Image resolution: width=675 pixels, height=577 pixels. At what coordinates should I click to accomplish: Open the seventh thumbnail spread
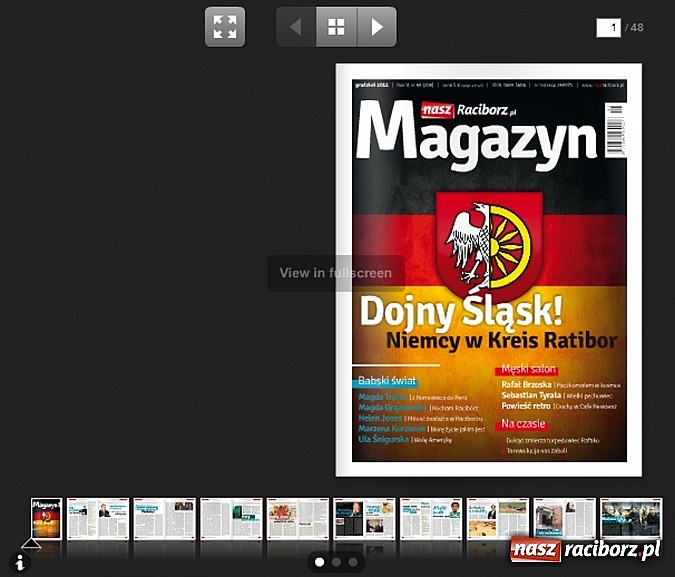pyautogui.click(x=431, y=519)
